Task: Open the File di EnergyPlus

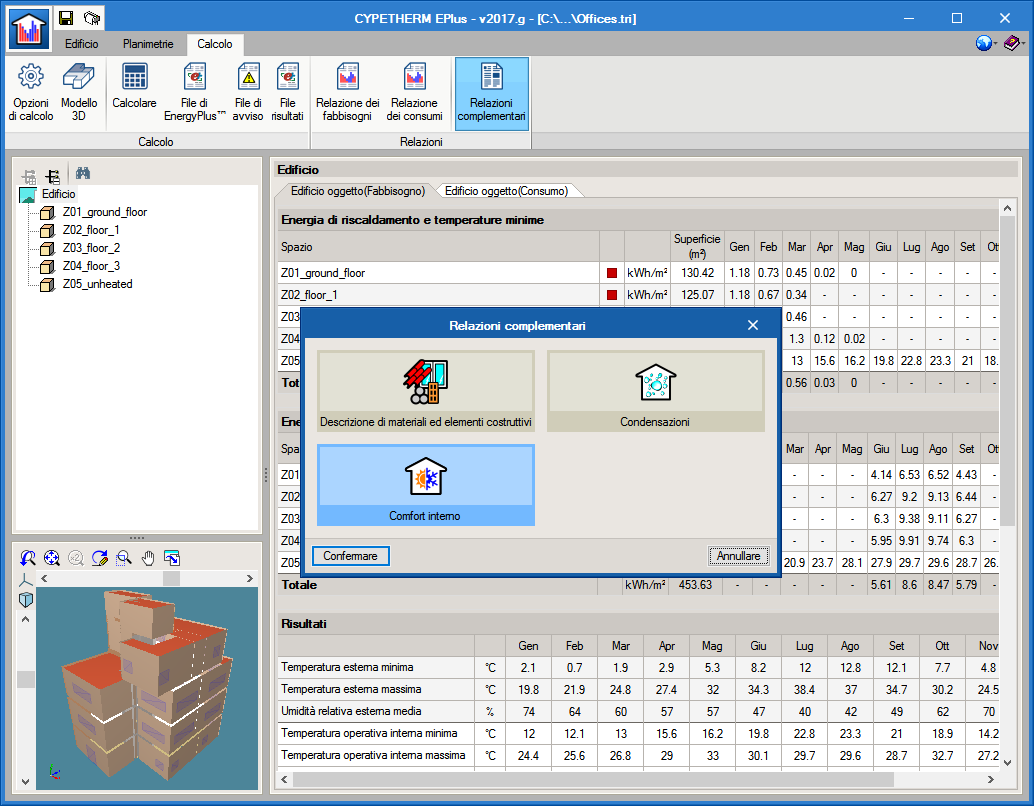Action: [x=195, y=93]
